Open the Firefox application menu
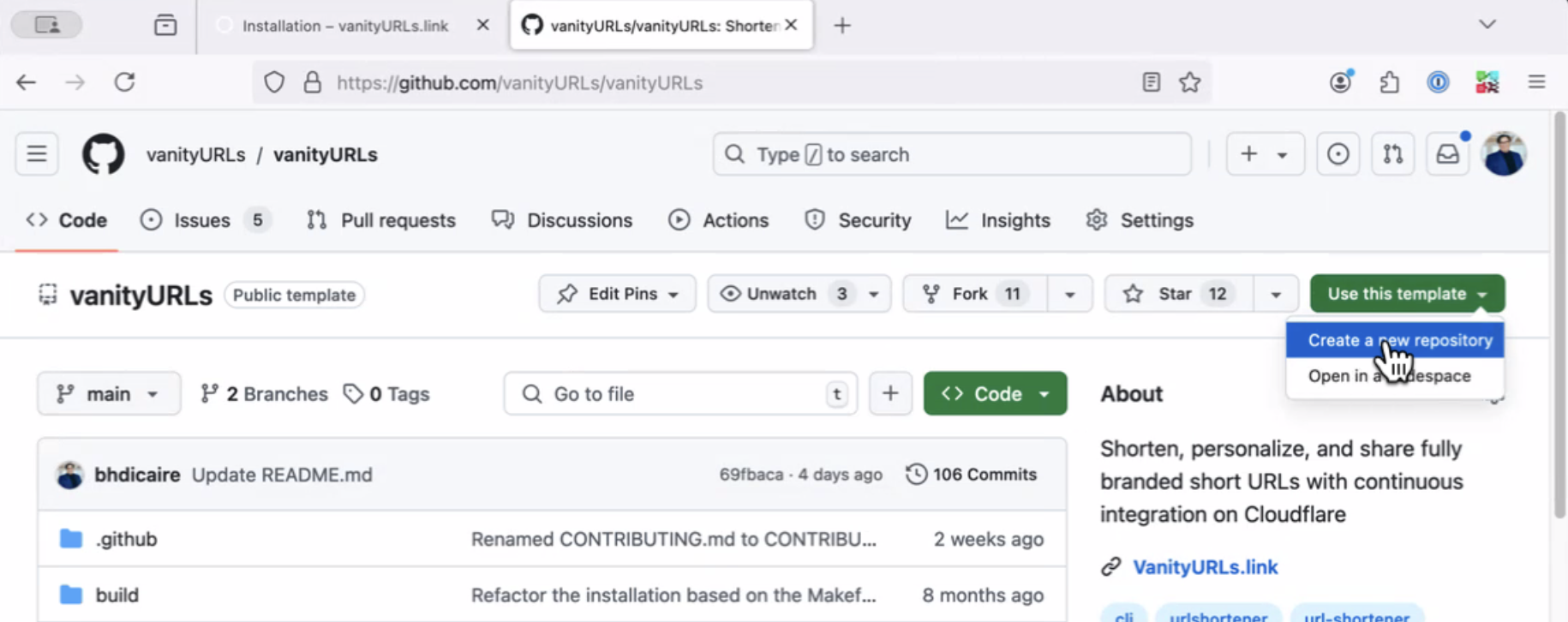1568x622 pixels. (1536, 82)
